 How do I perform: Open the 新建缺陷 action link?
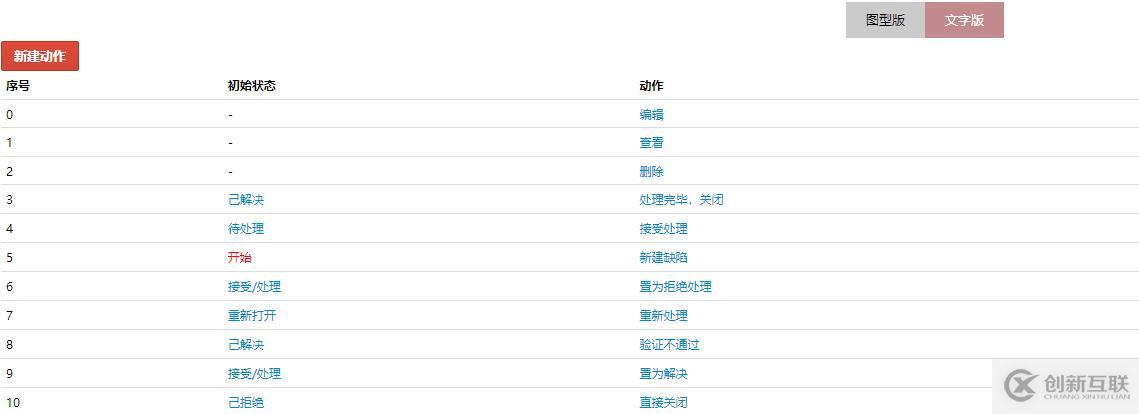point(663,258)
